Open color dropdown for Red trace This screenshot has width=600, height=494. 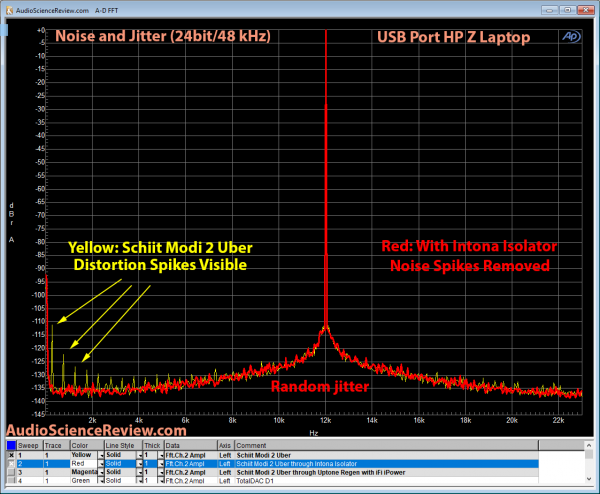pos(101,464)
